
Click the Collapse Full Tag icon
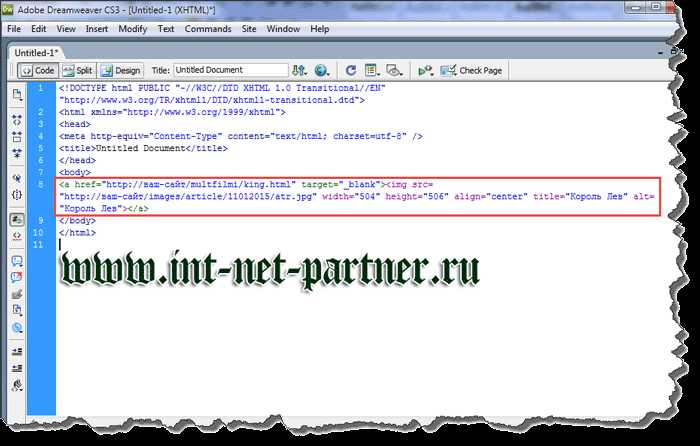(17, 120)
